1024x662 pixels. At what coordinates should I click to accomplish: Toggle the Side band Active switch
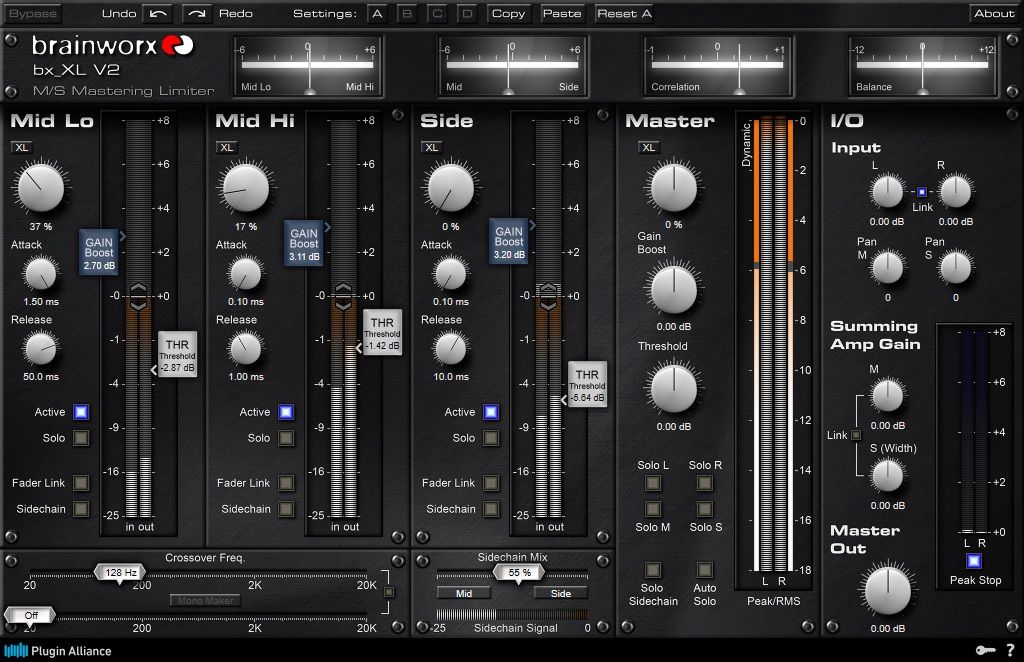coord(491,412)
